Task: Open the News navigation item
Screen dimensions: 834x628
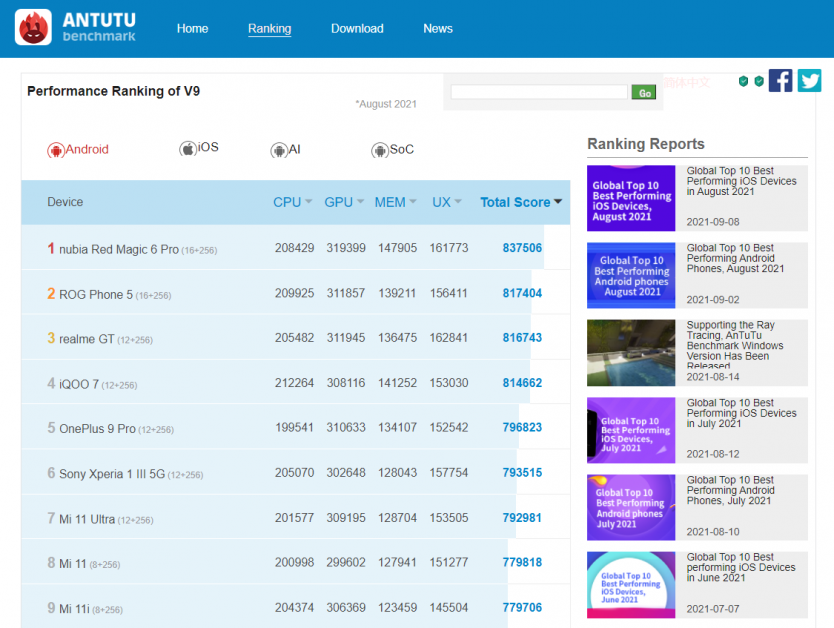Action: click(x=437, y=28)
